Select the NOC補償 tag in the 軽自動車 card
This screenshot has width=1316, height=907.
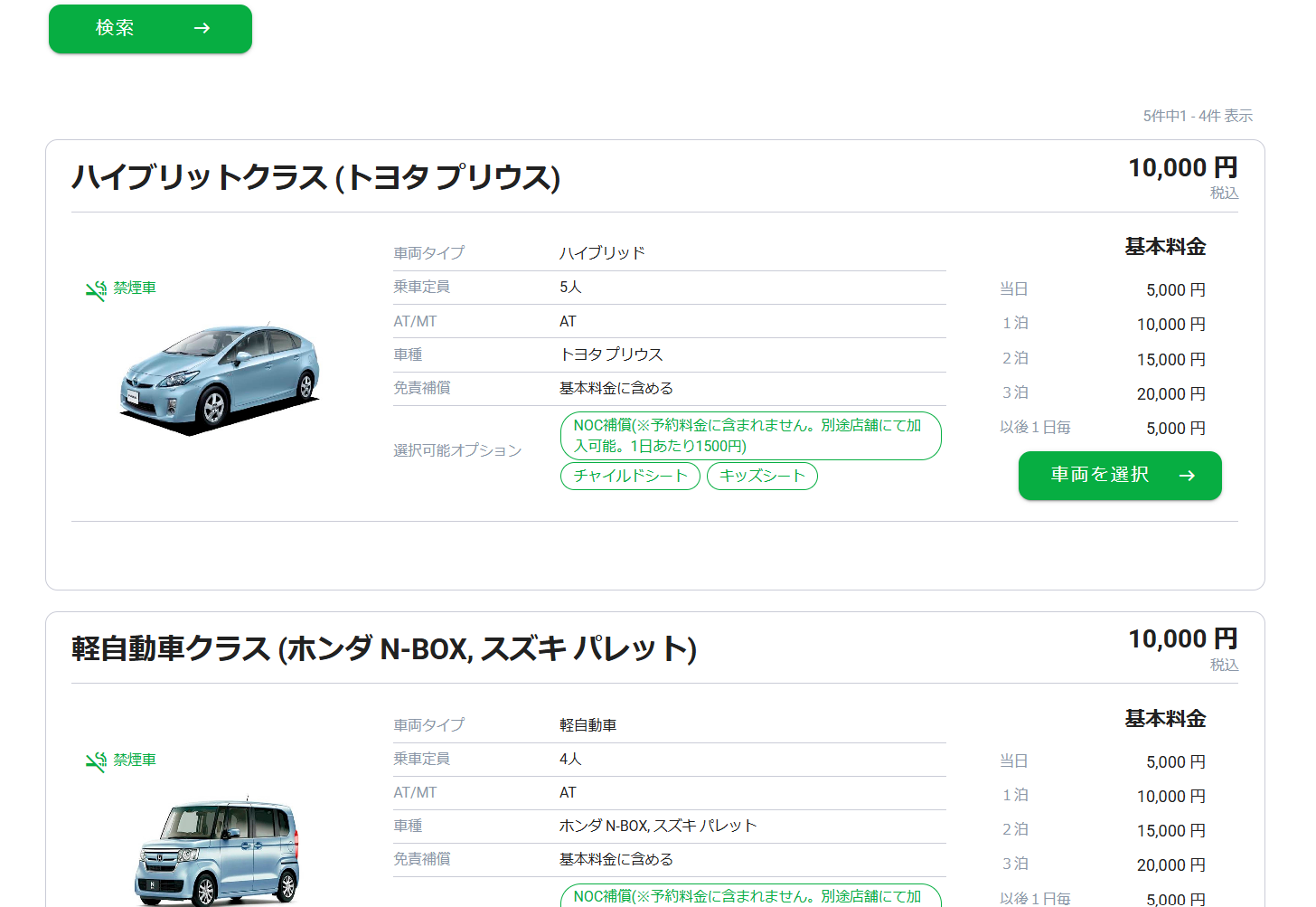click(x=750, y=895)
